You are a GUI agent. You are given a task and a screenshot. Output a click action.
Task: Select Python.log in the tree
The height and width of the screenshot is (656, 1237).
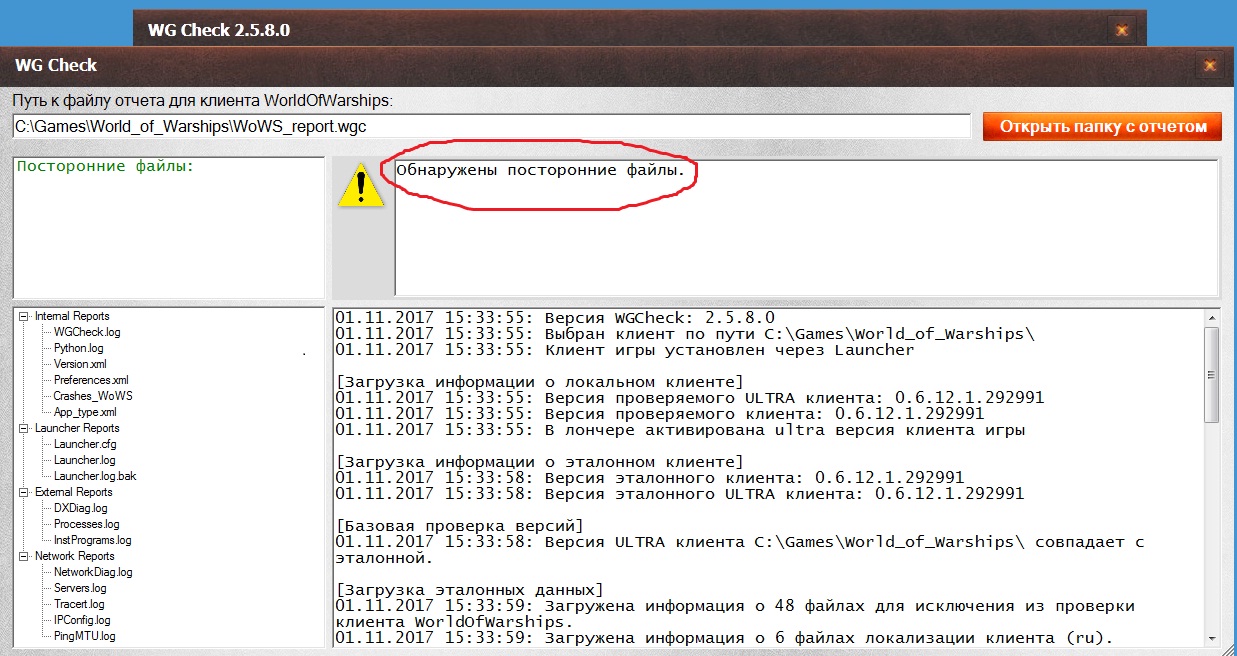click(78, 348)
